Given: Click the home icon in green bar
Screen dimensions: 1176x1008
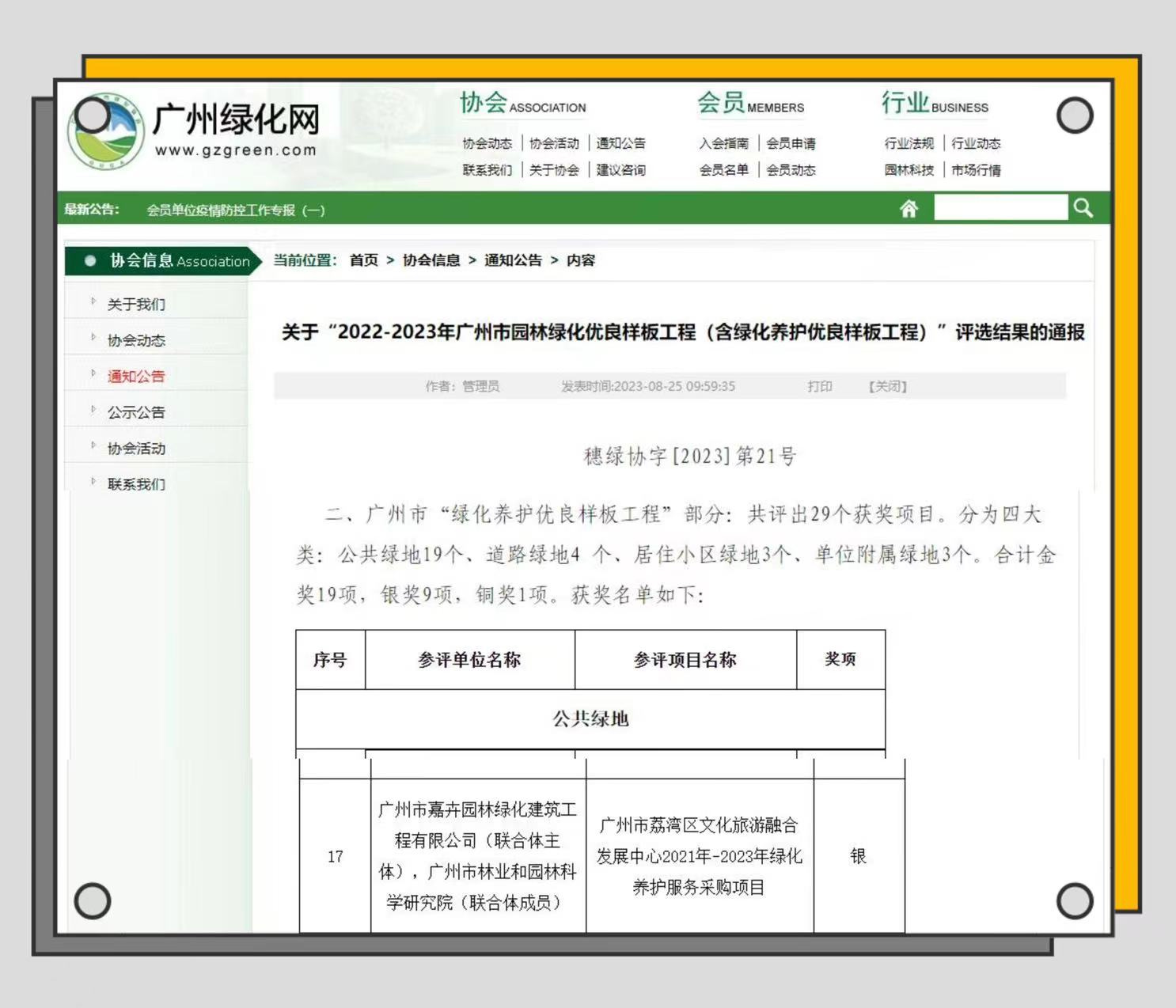Looking at the screenshot, I should click(x=909, y=209).
